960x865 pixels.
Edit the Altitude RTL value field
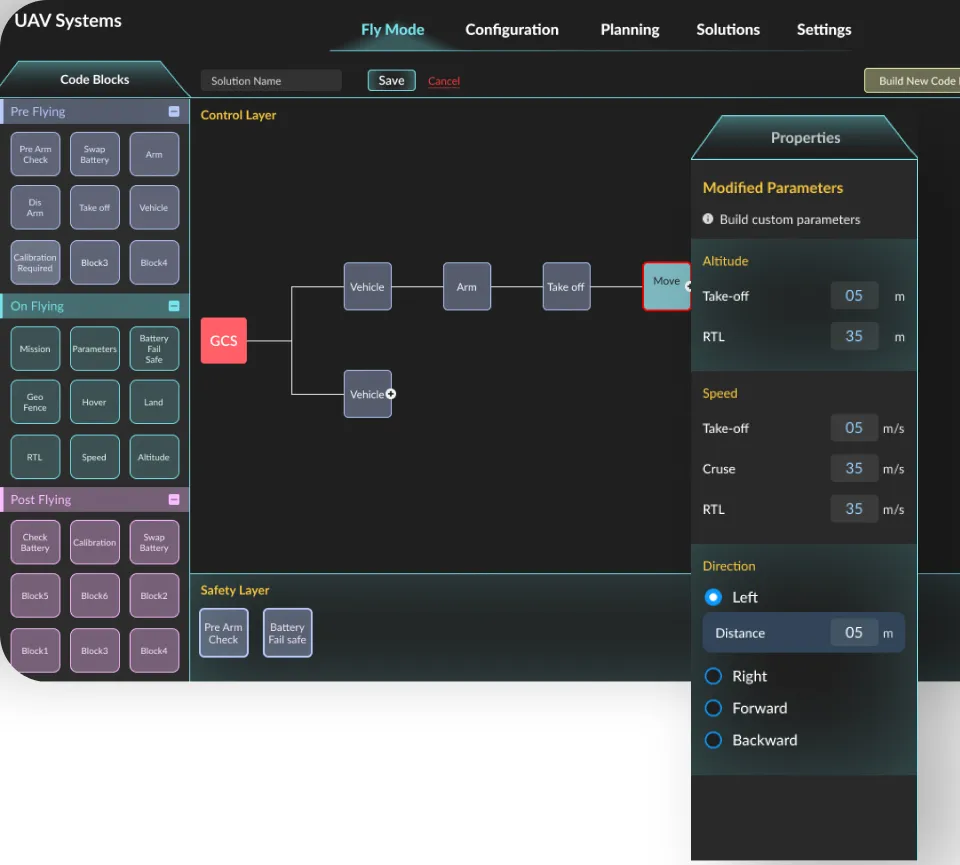[854, 336]
